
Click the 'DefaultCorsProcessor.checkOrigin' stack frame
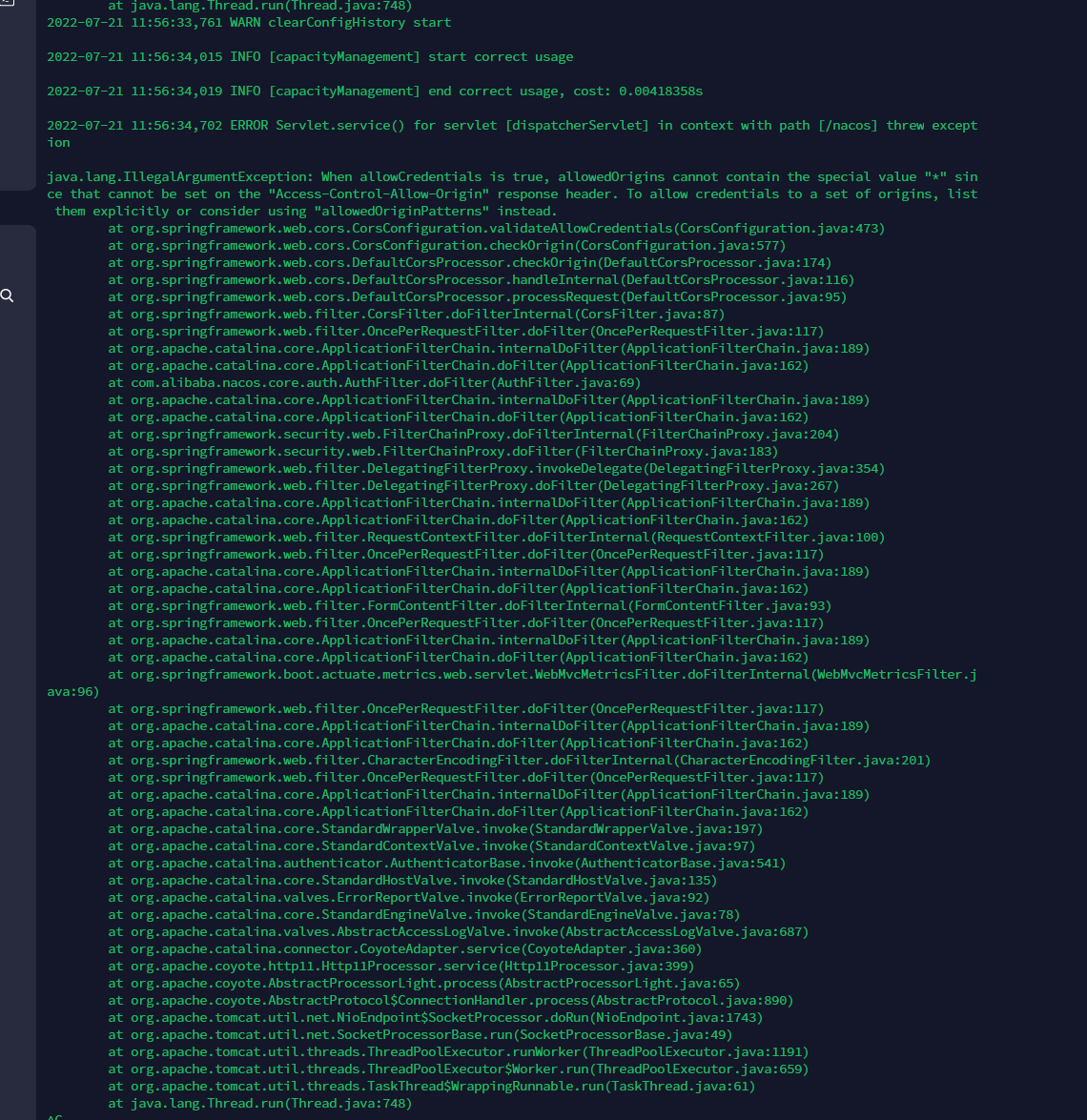coord(469,262)
